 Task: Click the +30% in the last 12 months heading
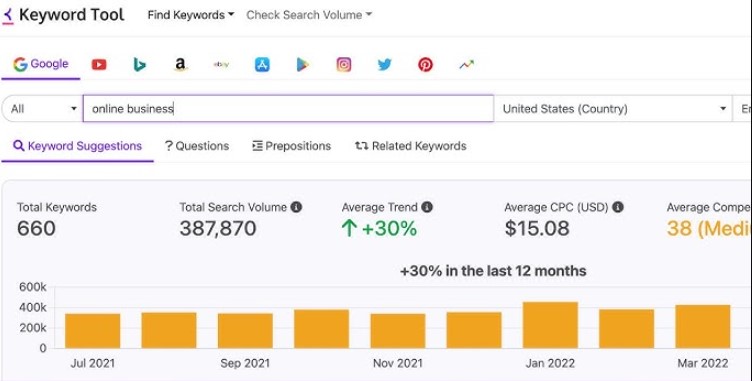[x=493, y=271]
